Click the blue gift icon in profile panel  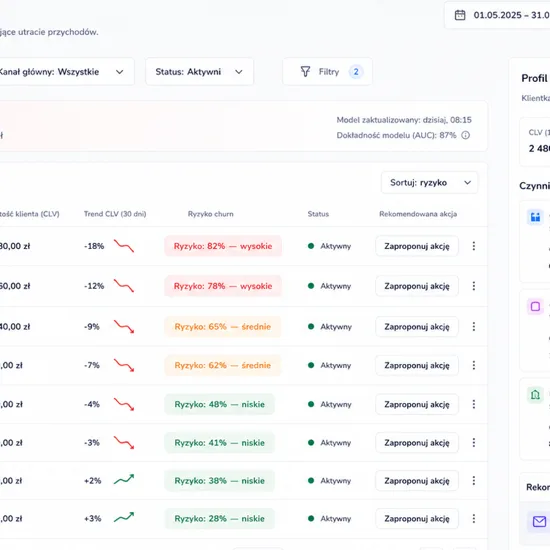(x=535, y=217)
